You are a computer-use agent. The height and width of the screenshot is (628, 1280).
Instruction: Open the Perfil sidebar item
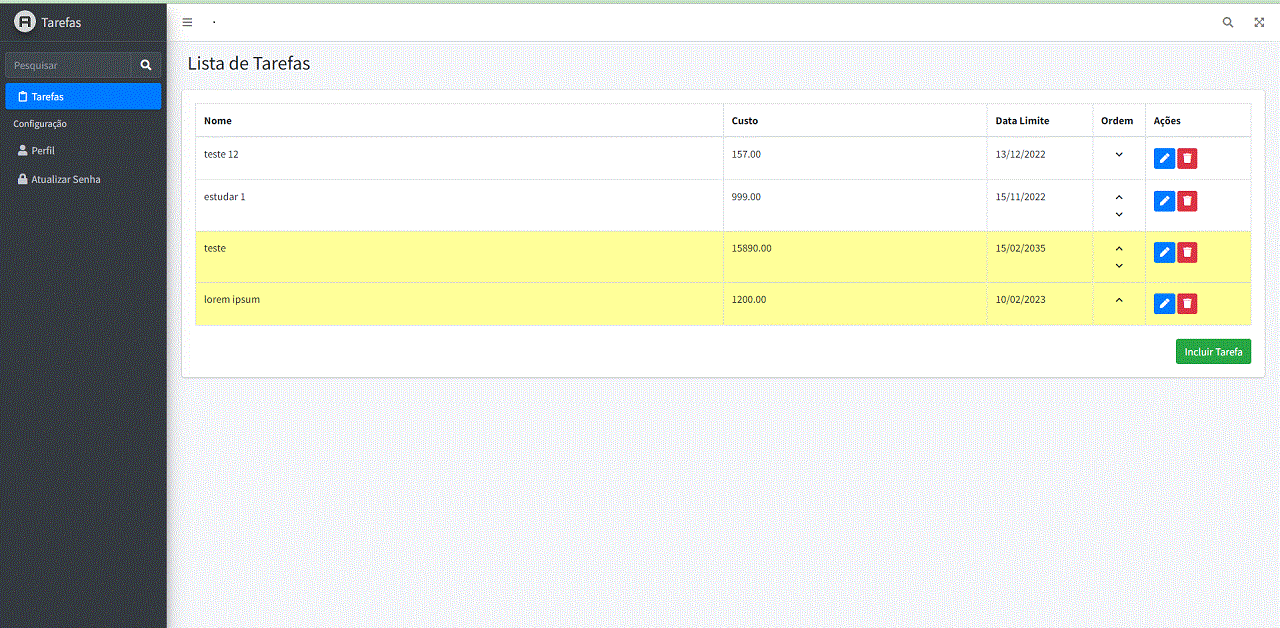(83, 150)
